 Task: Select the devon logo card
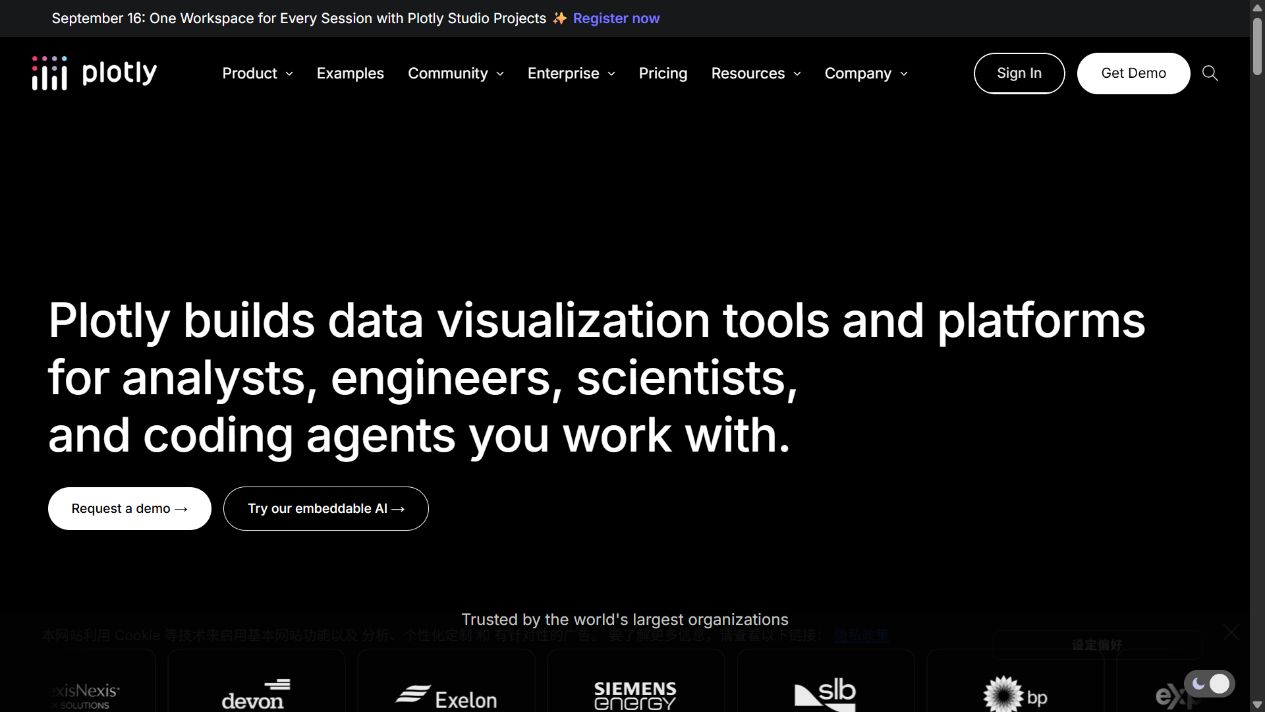tap(256, 681)
